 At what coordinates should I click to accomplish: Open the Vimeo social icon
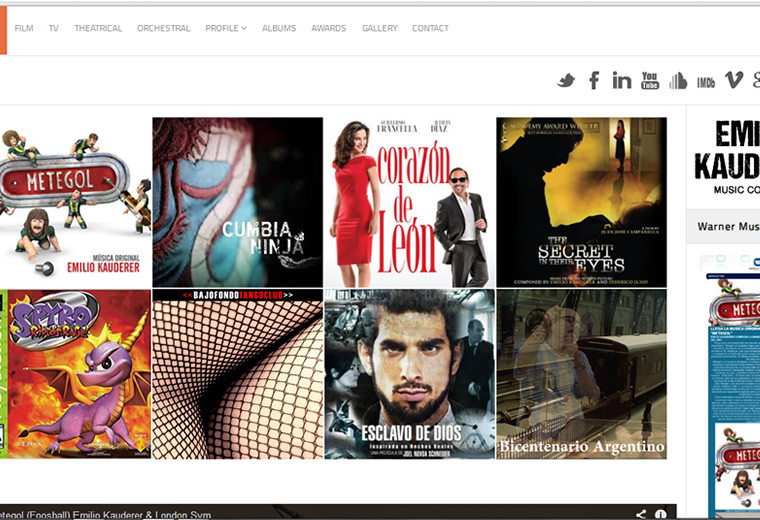pos(734,80)
